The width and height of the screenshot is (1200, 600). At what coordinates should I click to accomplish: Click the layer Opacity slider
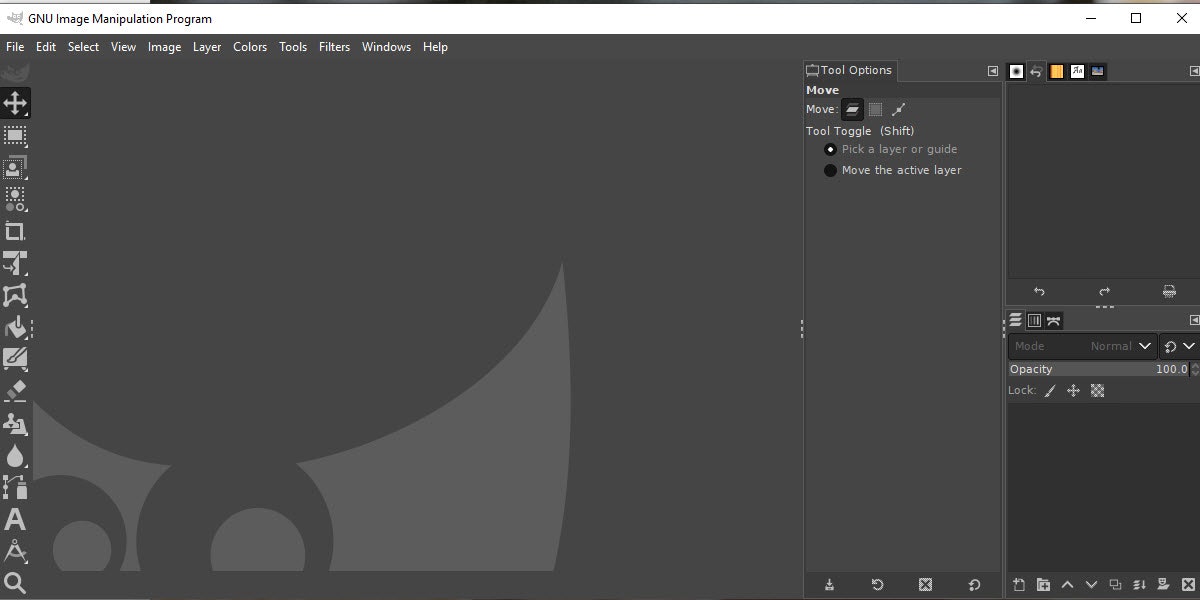[1099, 369]
